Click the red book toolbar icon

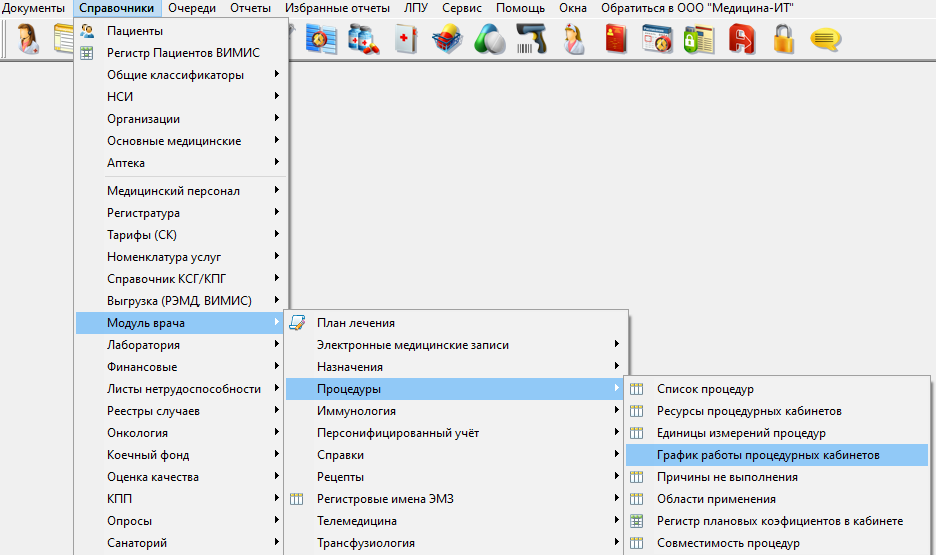tap(615, 39)
